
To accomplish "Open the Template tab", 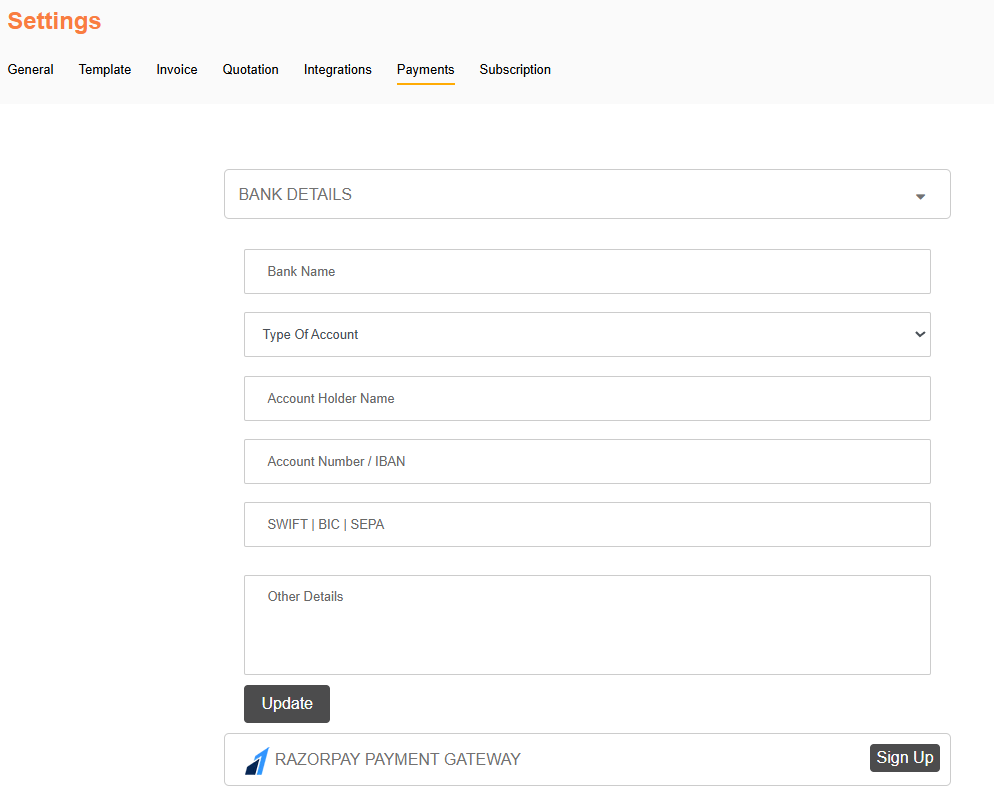I will click(x=105, y=70).
